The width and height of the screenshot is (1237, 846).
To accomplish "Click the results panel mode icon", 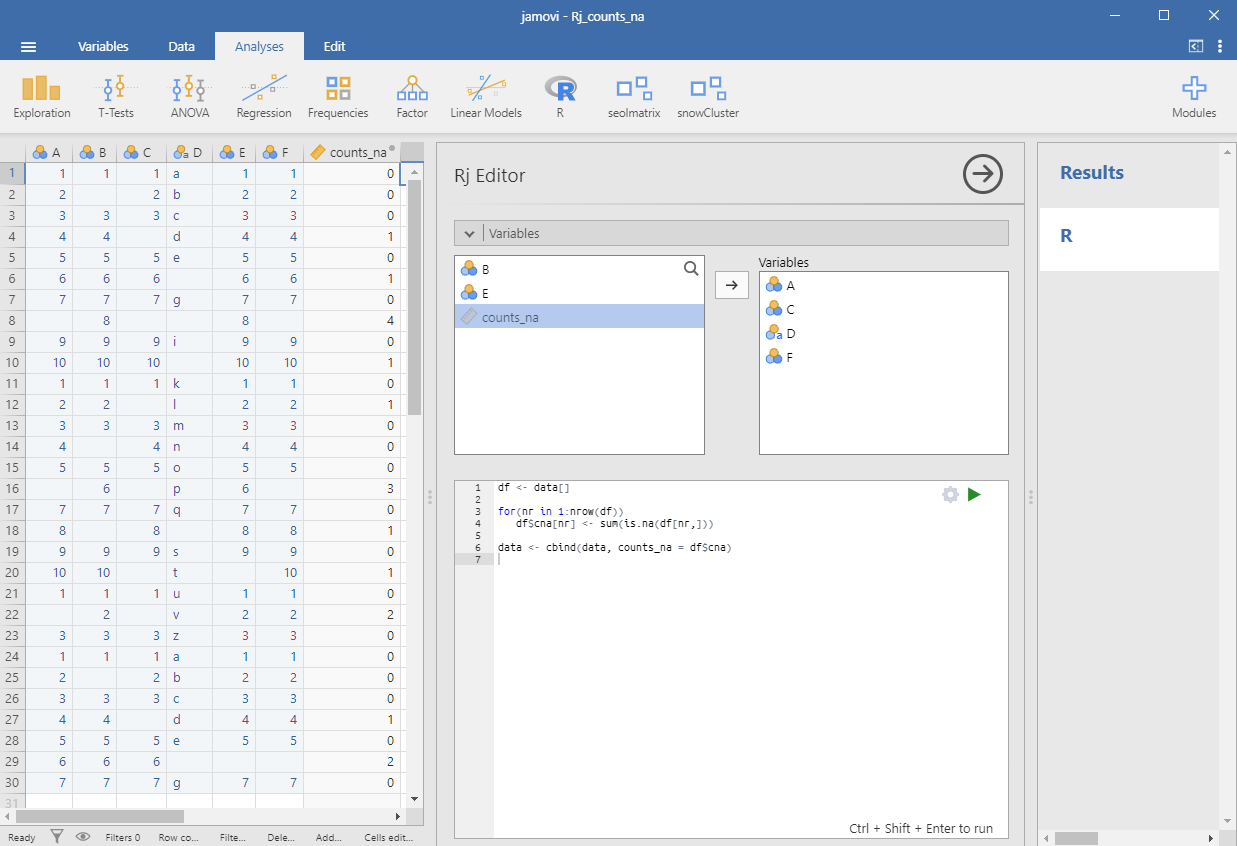I will 1196,46.
